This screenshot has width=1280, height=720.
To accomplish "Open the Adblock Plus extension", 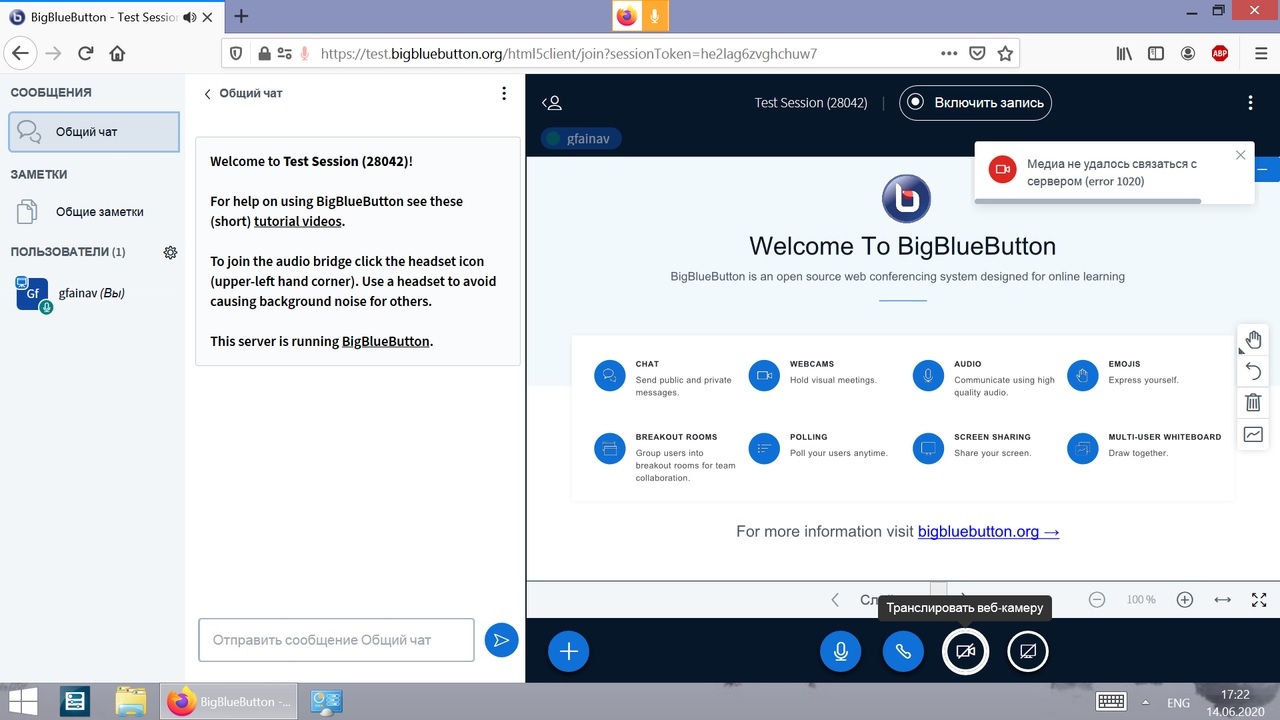I will (1219, 54).
